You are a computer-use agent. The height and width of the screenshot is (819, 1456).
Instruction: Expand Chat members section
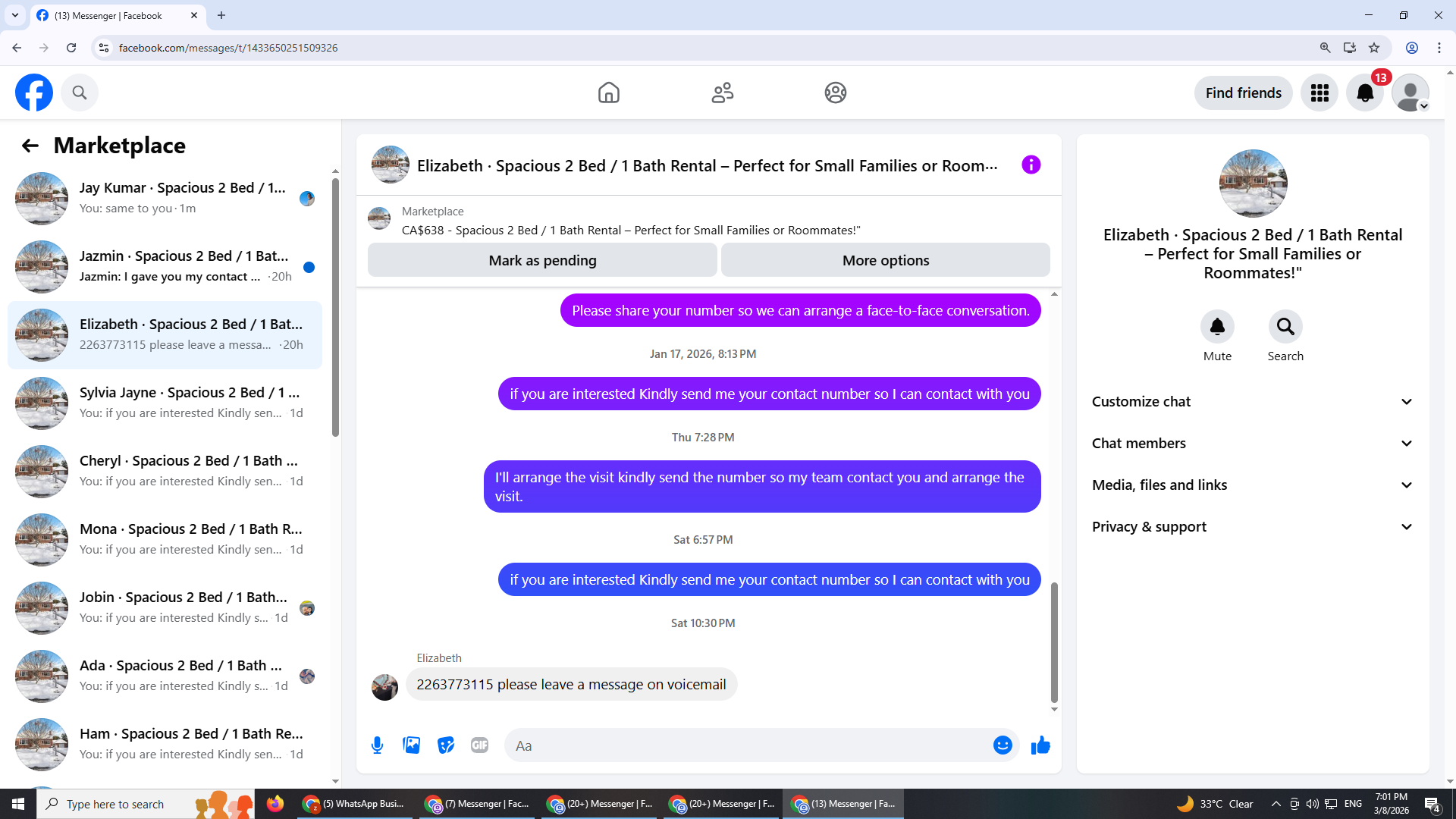coord(1253,444)
